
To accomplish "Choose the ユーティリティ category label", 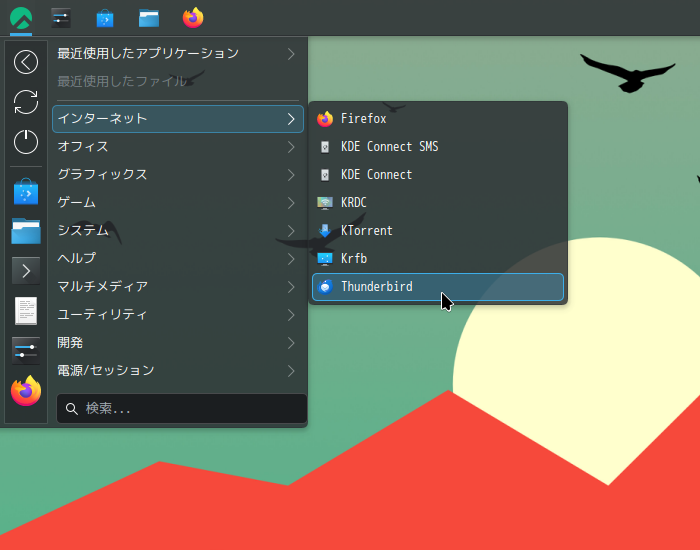I will coord(102,315).
